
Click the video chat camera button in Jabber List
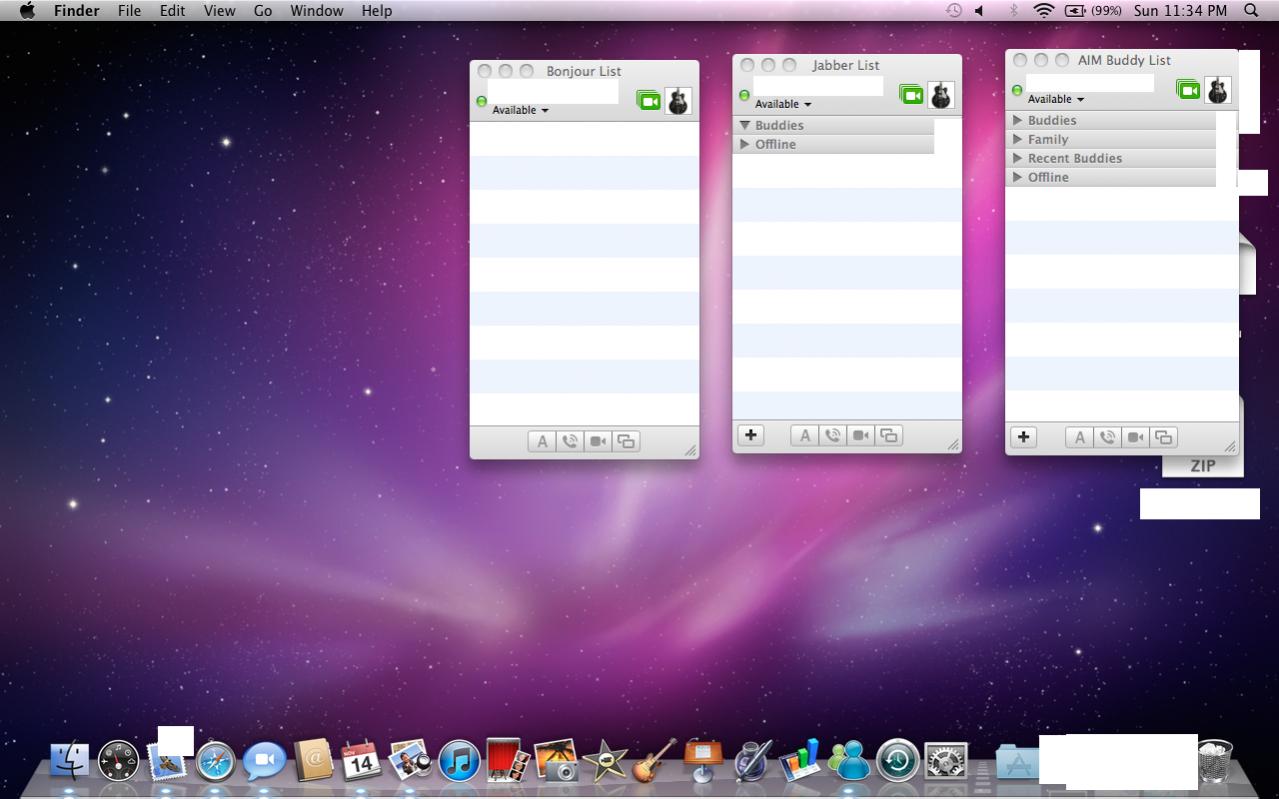click(861, 435)
